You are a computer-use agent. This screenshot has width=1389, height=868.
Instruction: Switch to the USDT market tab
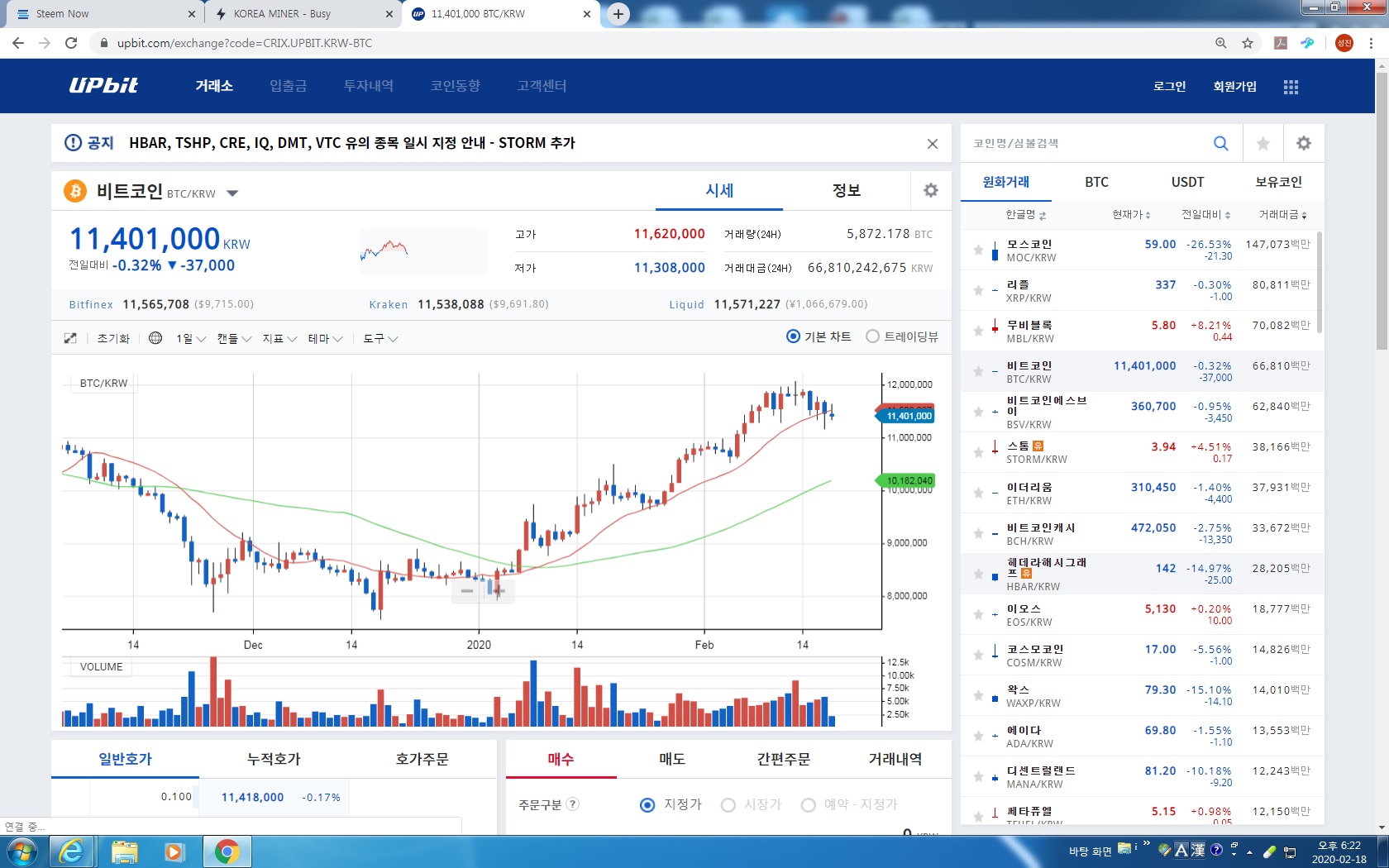tap(1188, 182)
